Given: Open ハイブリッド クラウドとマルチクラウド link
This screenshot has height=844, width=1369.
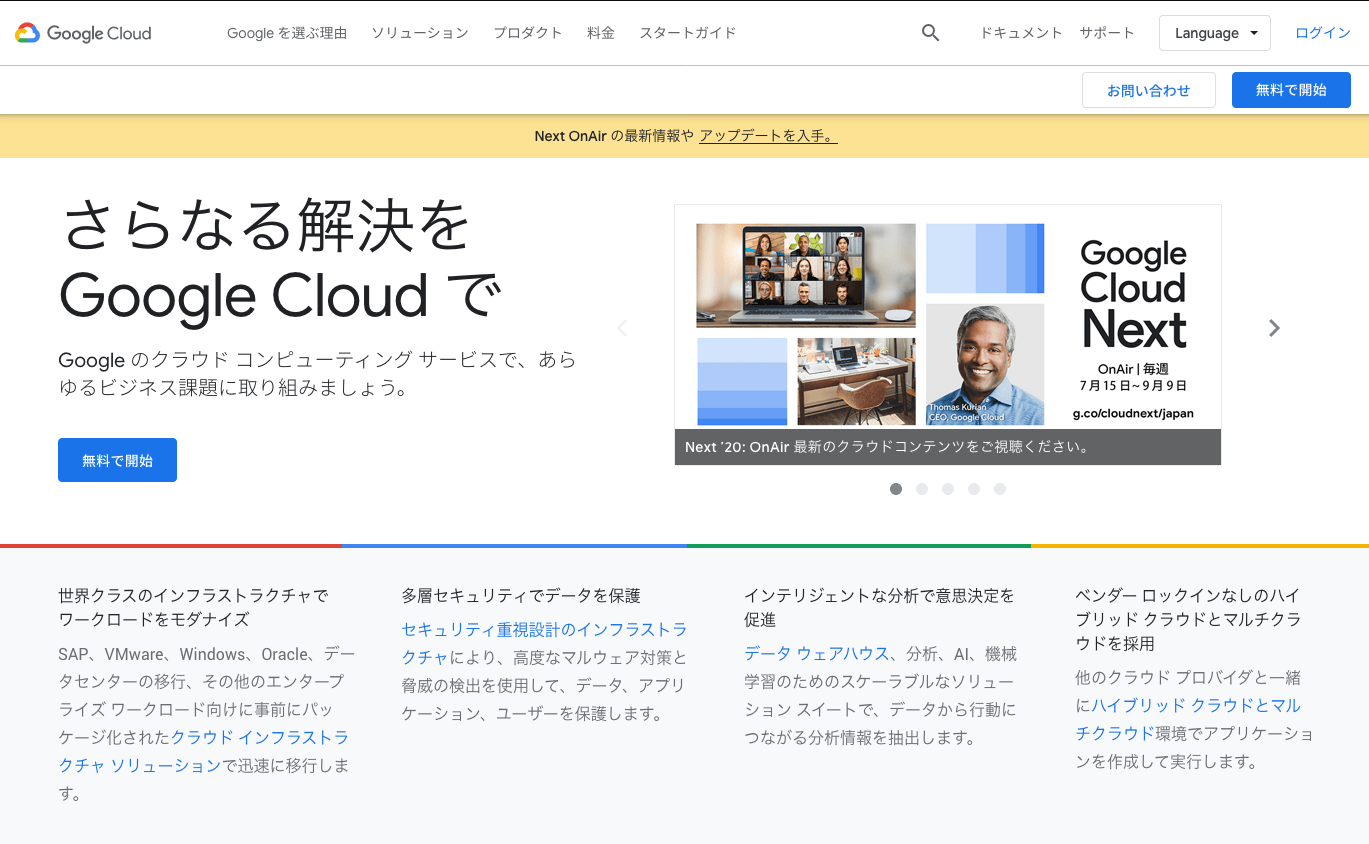Looking at the screenshot, I should click(1188, 720).
